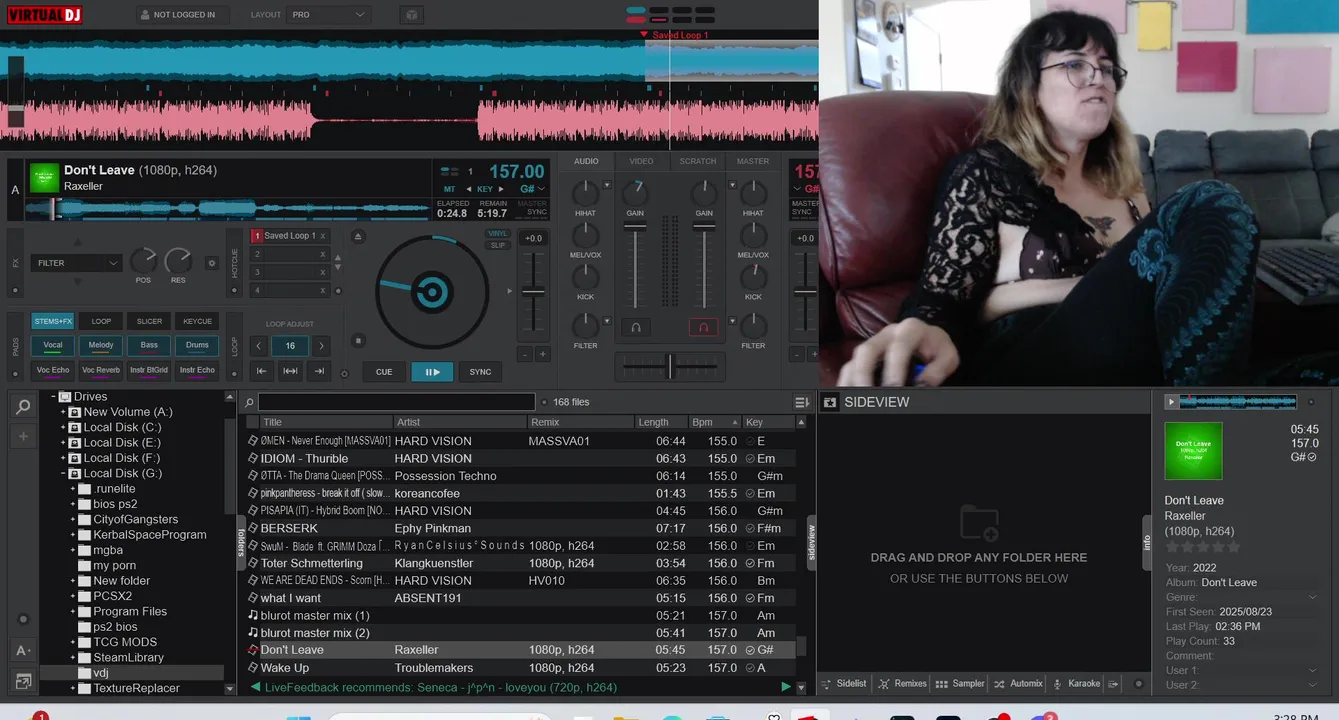Toggle MT master tempo on deck A
Image resolution: width=1339 pixels, height=720 pixels.
[x=449, y=189]
